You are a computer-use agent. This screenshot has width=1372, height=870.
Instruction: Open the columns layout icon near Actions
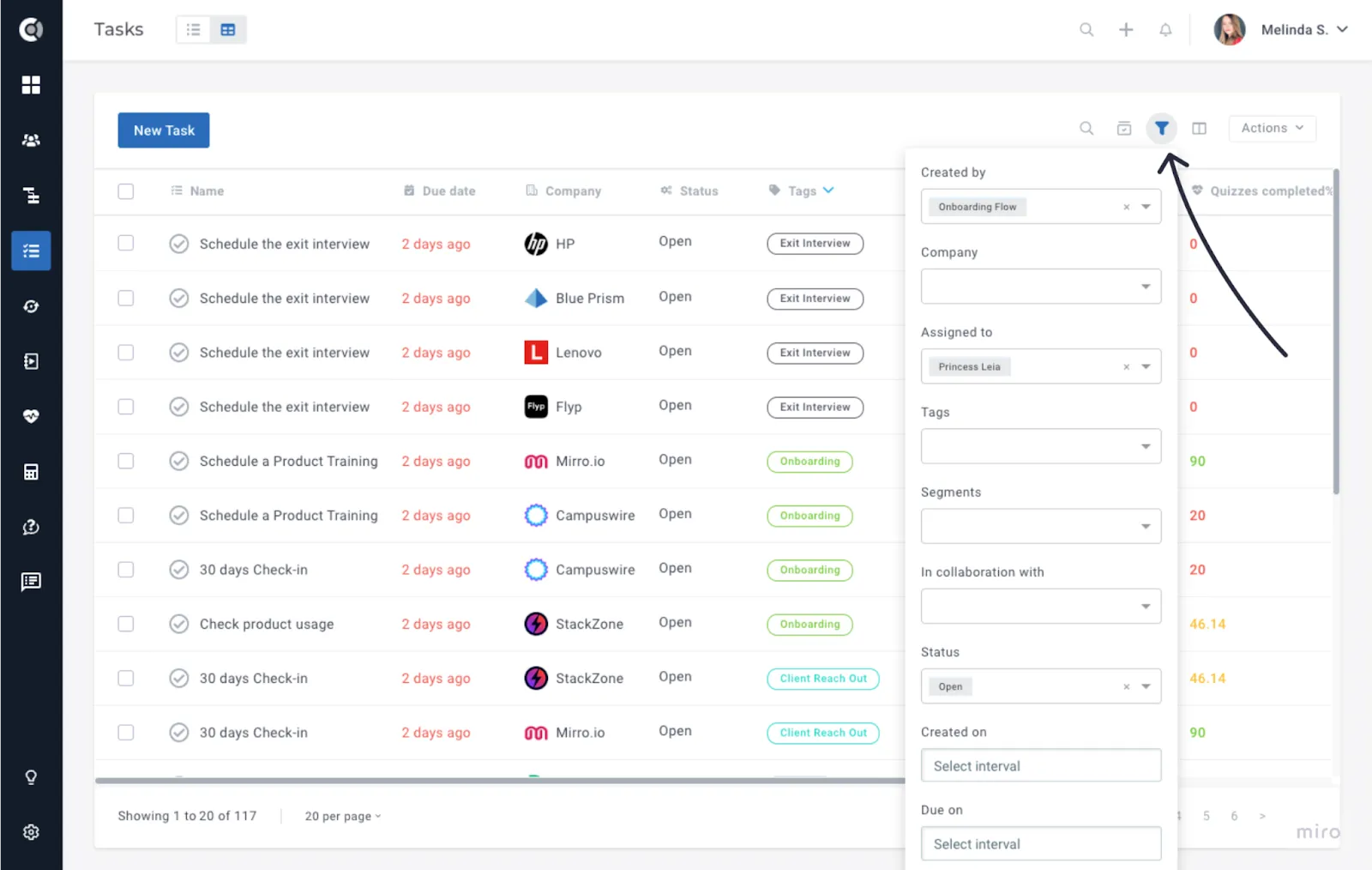(1199, 128)
